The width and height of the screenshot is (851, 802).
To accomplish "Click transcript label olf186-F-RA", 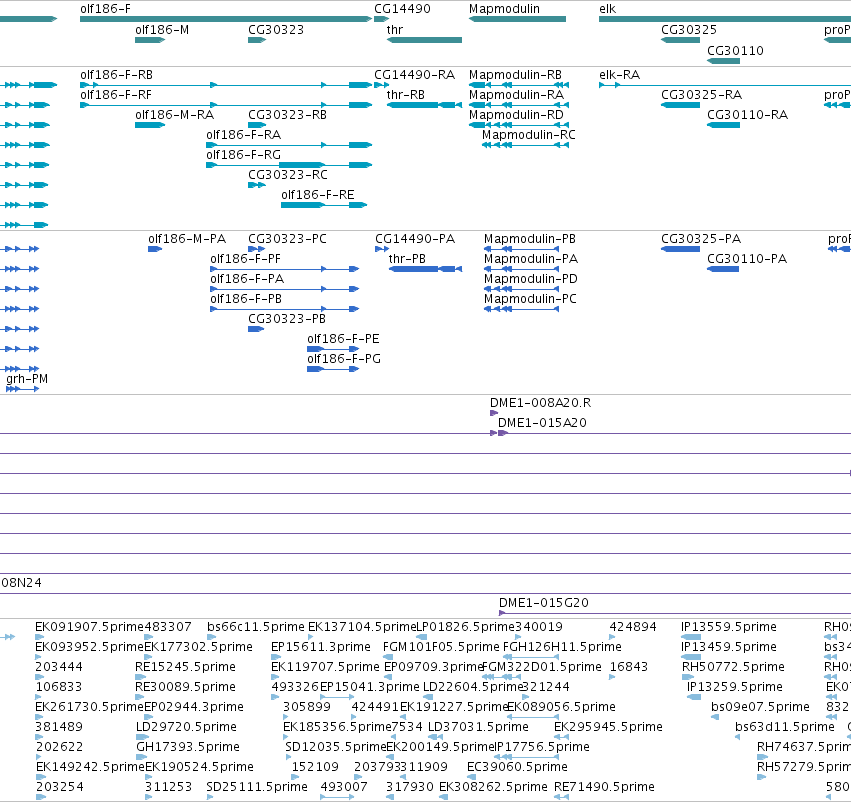I will (x=243, y=135).
